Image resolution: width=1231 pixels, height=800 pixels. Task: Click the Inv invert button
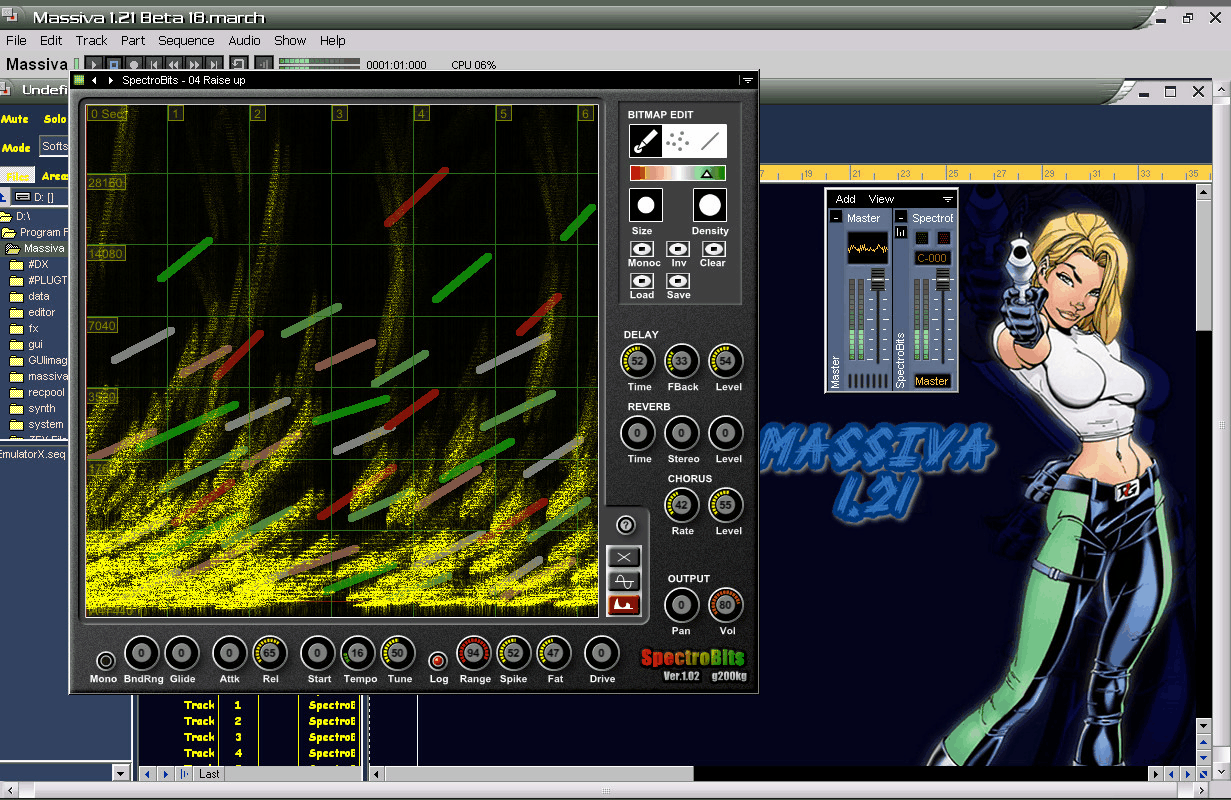coord(678,249)
